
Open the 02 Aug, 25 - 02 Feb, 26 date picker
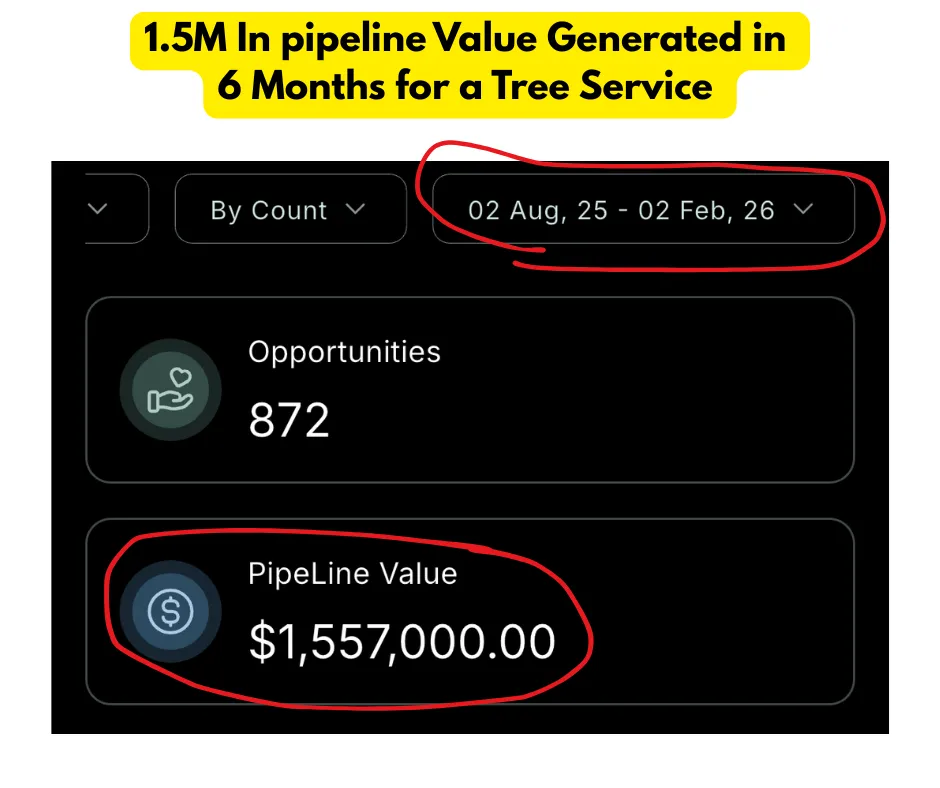coord(642,210)
